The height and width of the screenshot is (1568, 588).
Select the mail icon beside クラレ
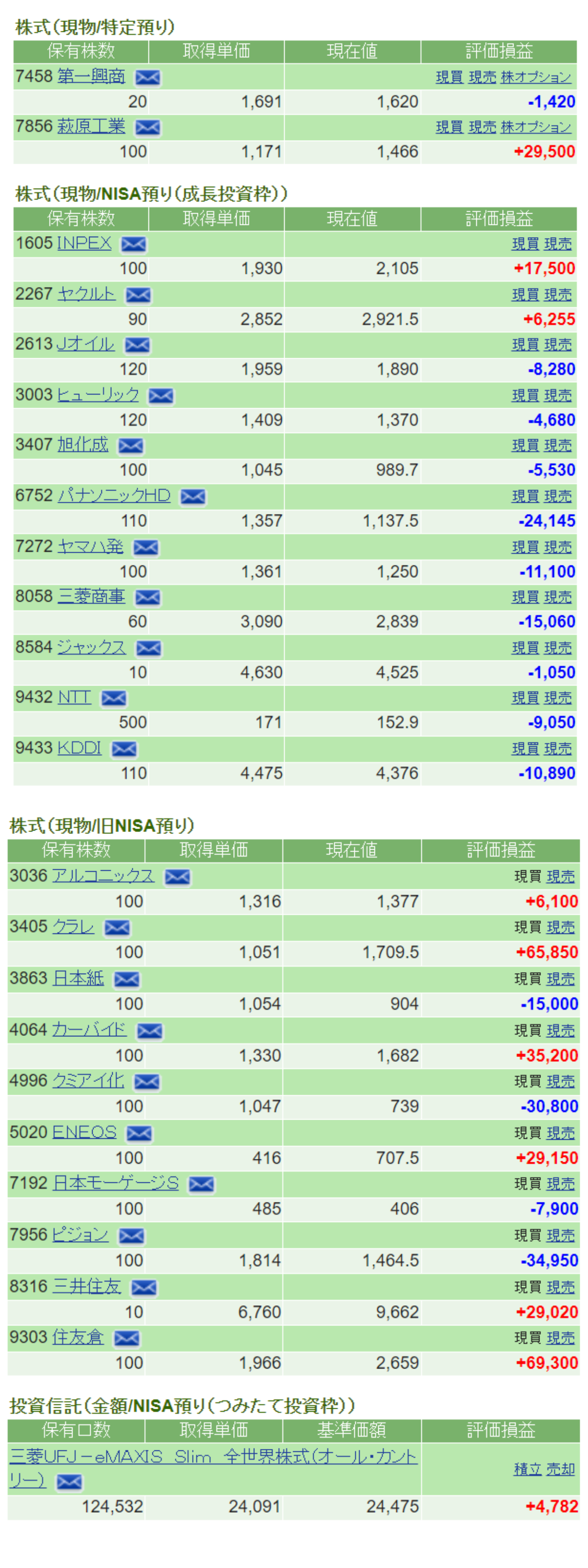(x=117, y=928)
